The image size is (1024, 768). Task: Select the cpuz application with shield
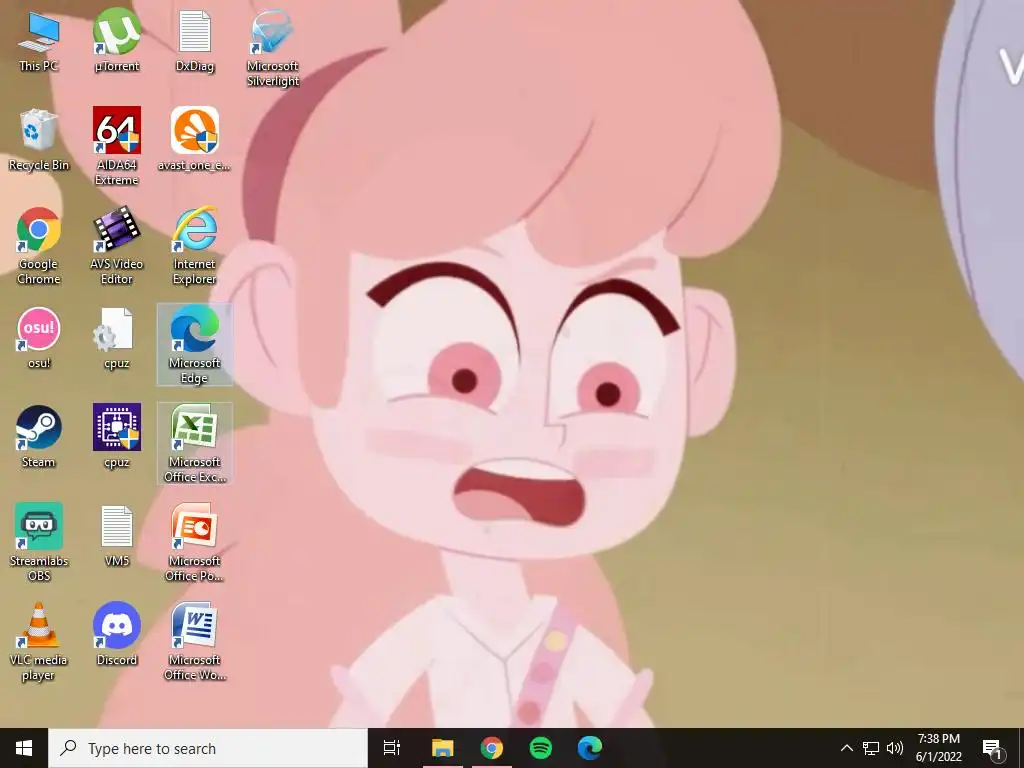pos(117,438)
